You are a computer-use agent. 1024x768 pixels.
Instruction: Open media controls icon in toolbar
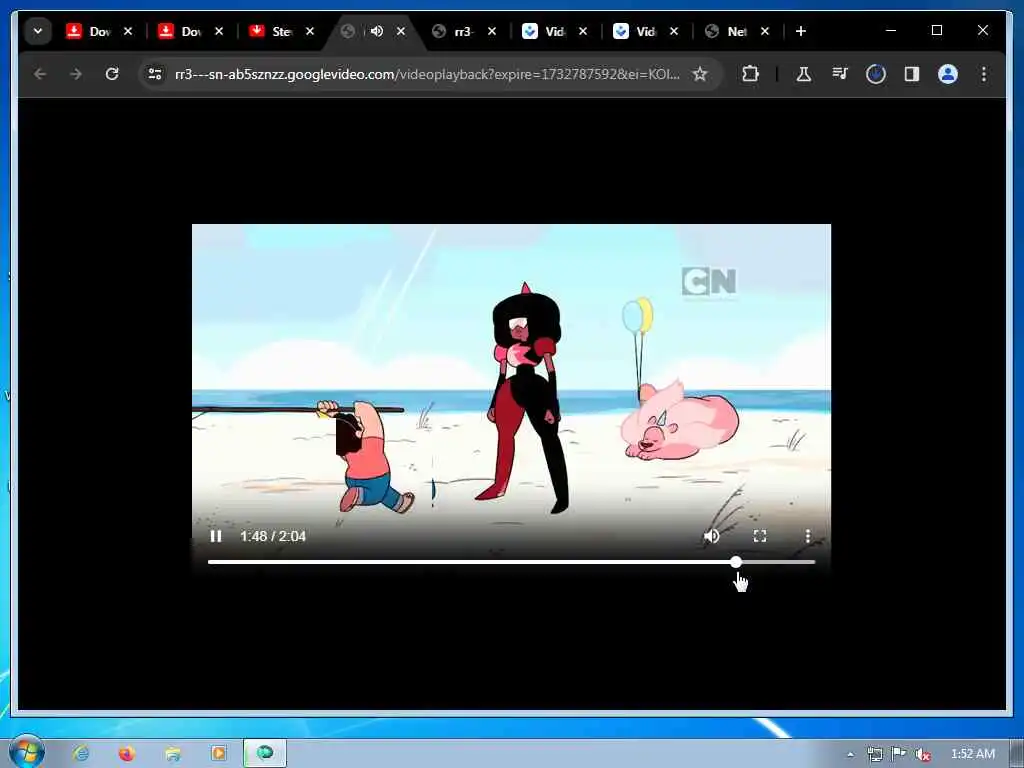point(840,74)
